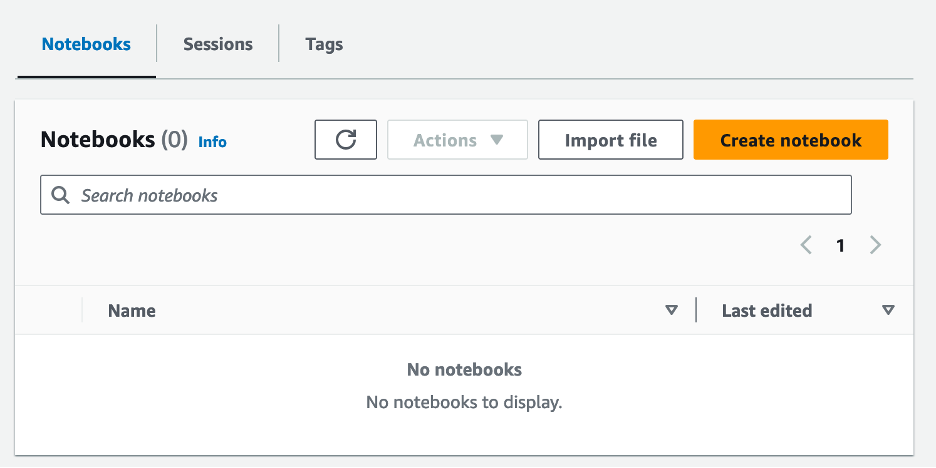
Task: Click the Last edited column header
Action: click(x=766, y=311)
